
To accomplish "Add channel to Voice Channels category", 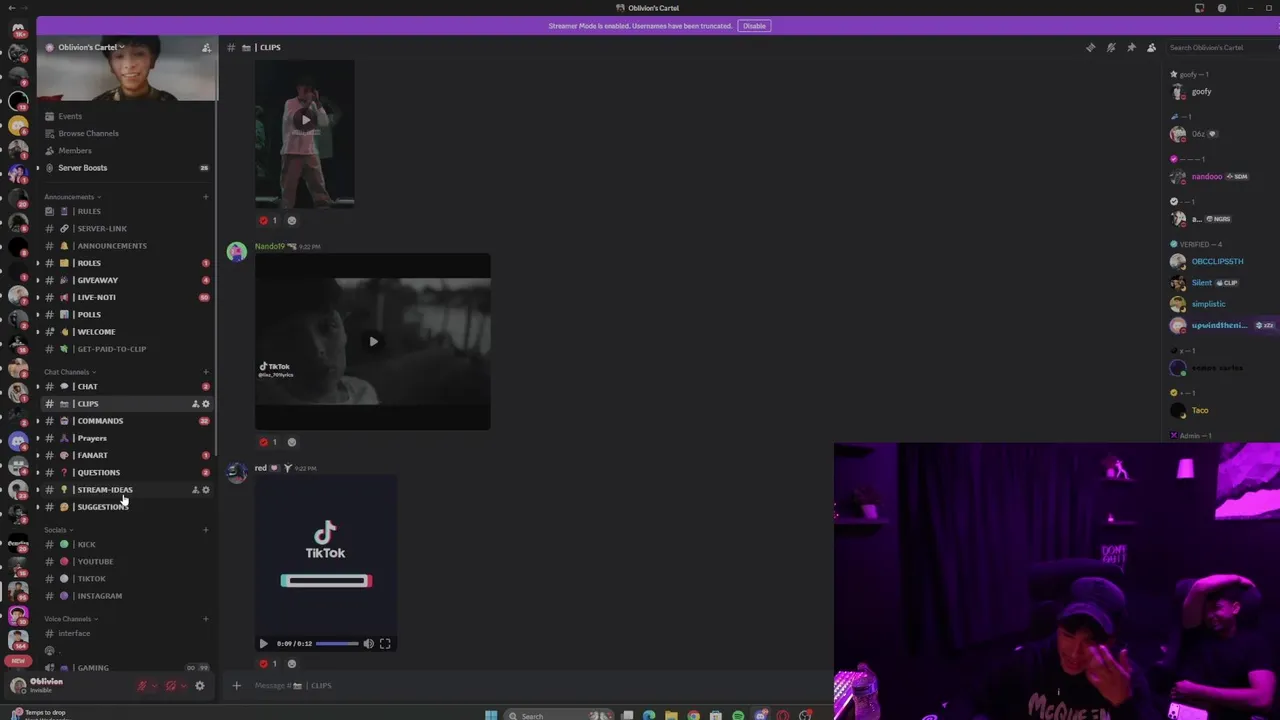I will [x=206, y=619].
